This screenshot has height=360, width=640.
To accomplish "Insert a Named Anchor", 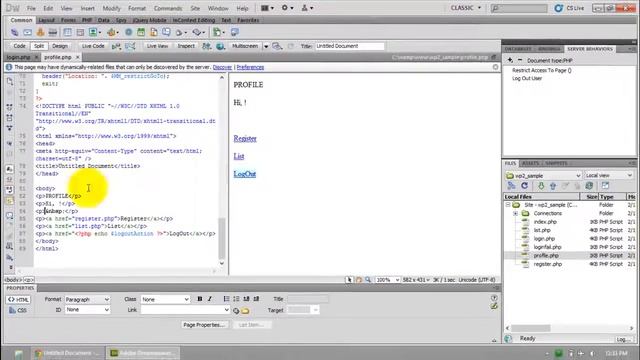I will [40, 32].
